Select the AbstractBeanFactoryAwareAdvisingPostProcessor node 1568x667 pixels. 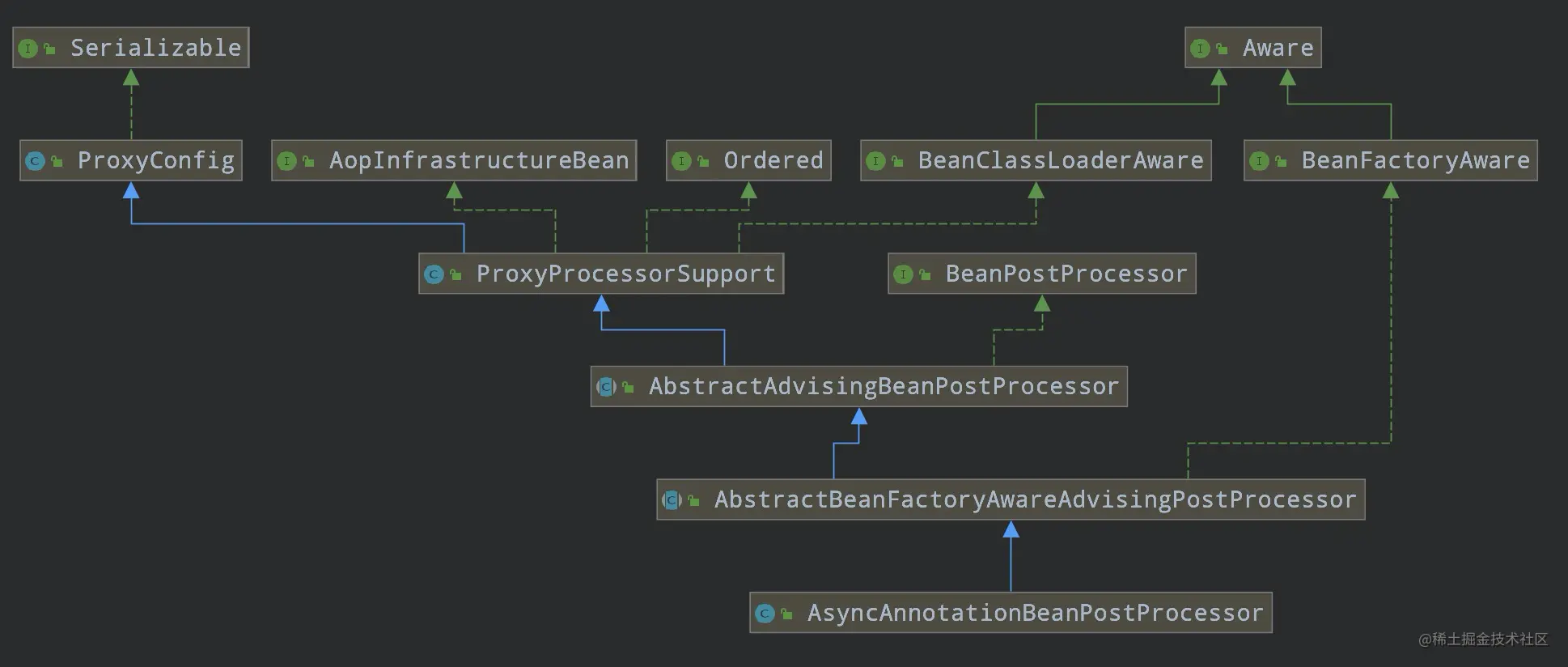click(x=1011, y=499)
